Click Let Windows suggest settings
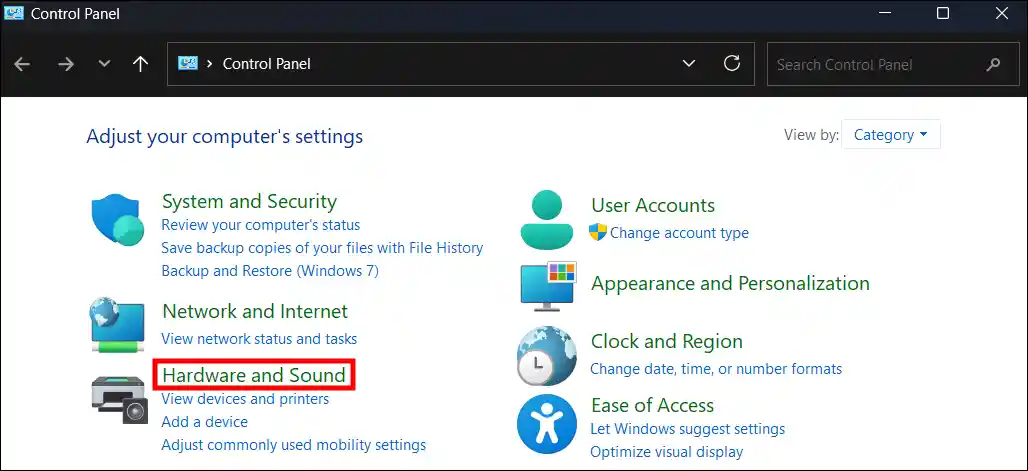Viewport: 1028px width, 471px height. (688, 429)
